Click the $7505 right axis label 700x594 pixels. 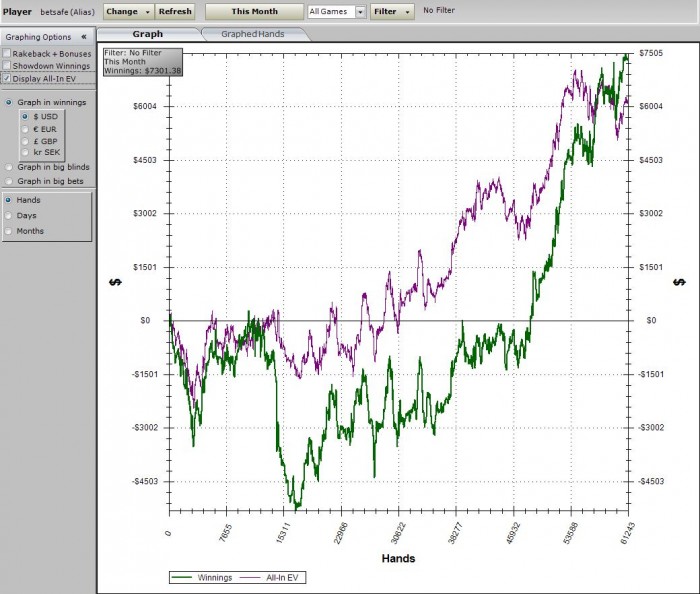(x=651, y=53)
